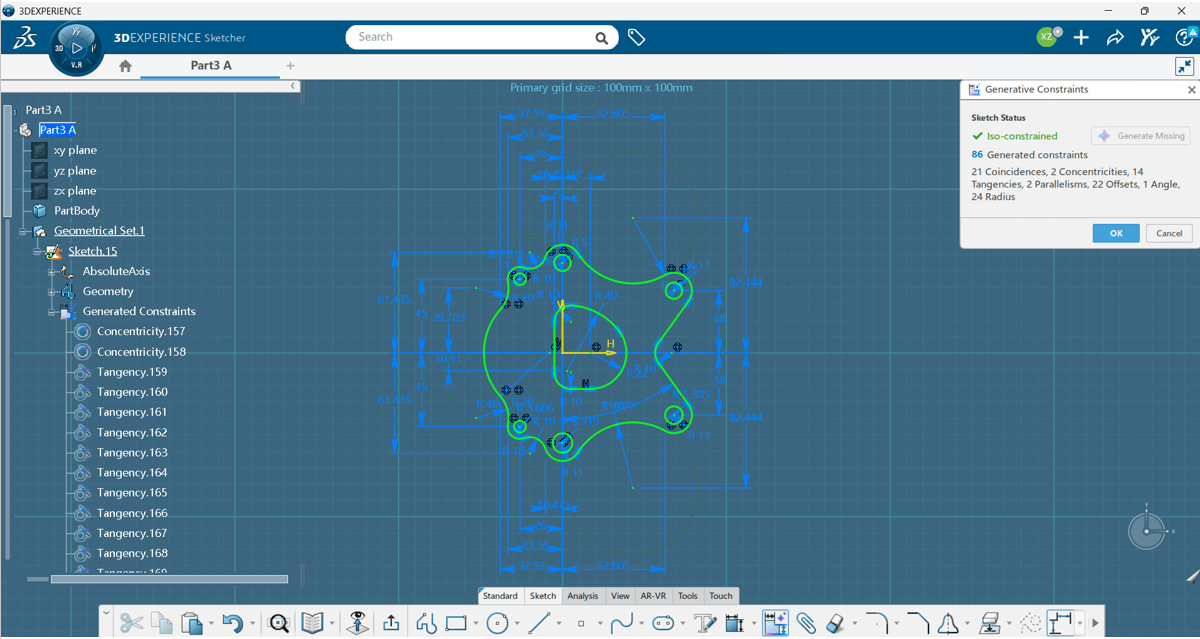1200x639 pixels.
Task: Select the Cut tool in the Standard toolbar
Action: 130,622
